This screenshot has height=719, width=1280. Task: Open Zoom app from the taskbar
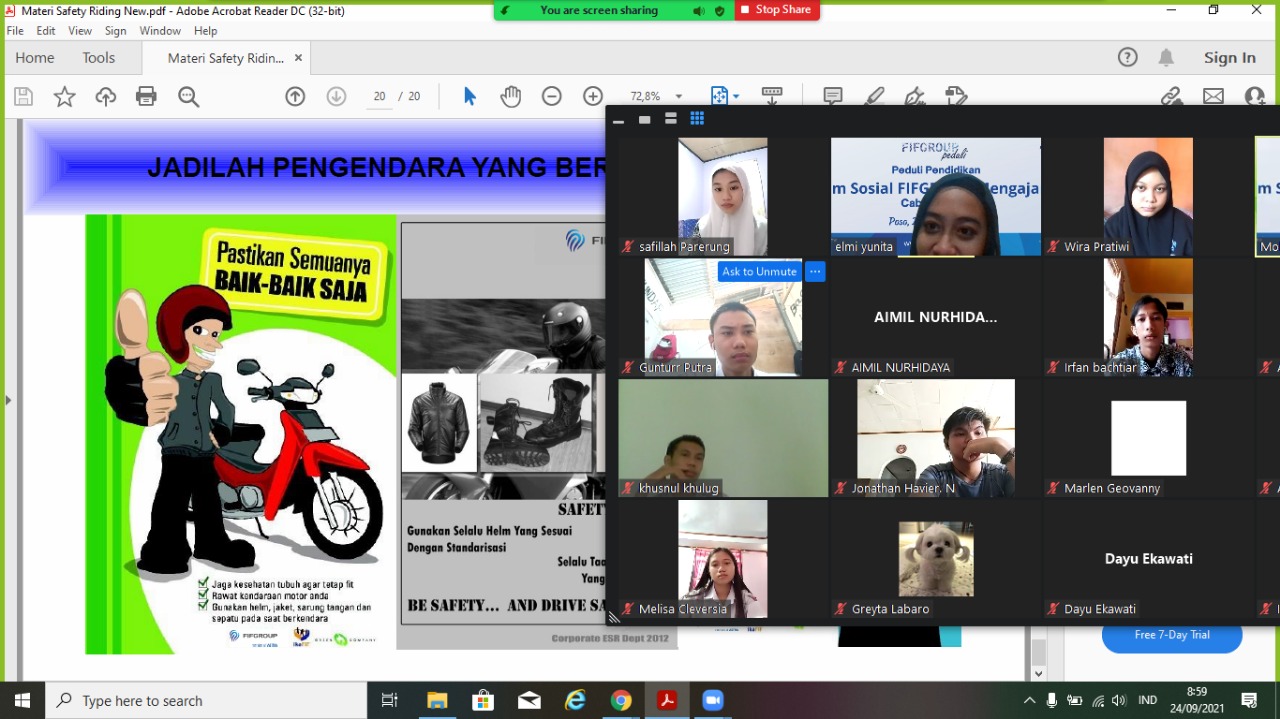click(x=713, y=700)
